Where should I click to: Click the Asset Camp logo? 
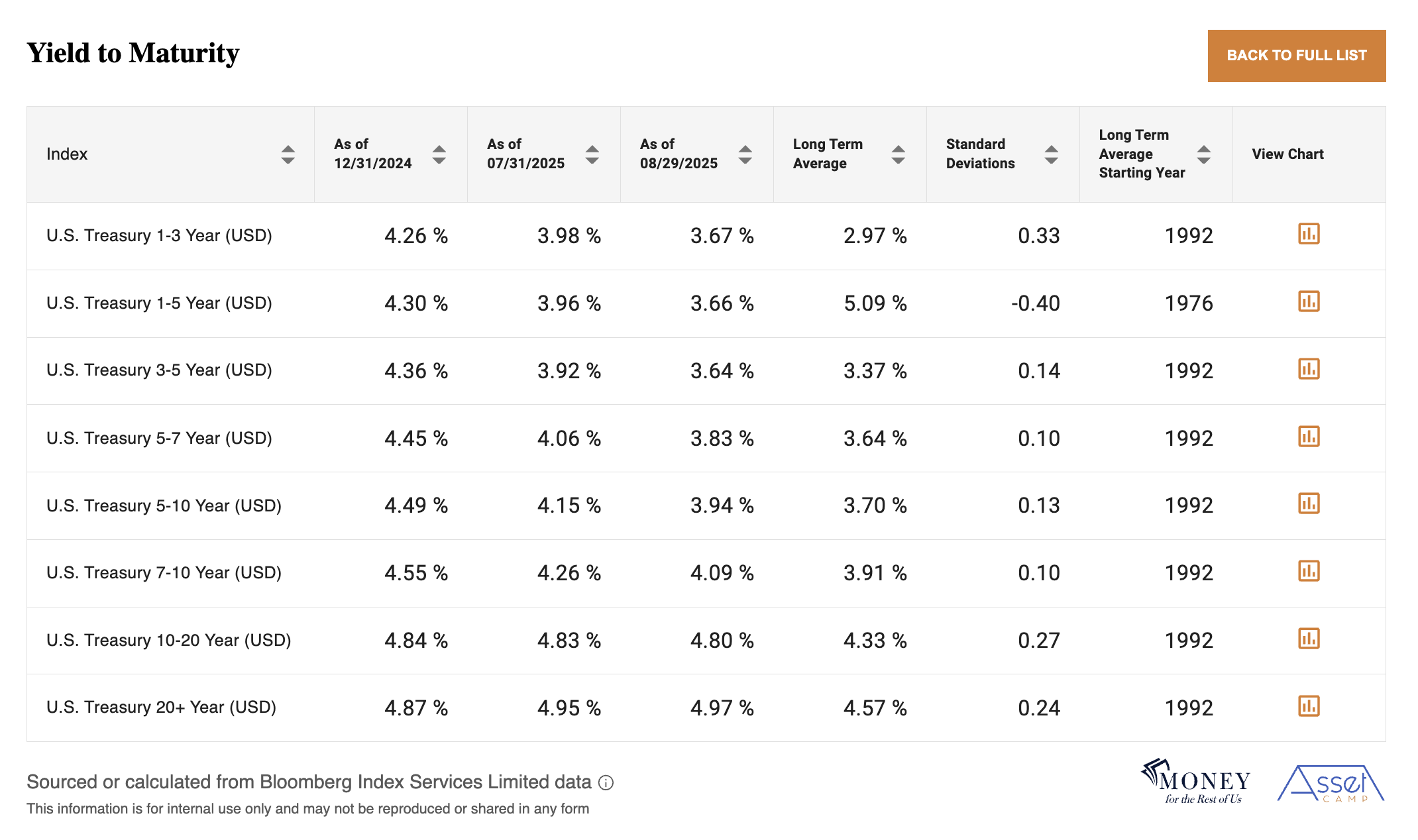point(1331,784)
